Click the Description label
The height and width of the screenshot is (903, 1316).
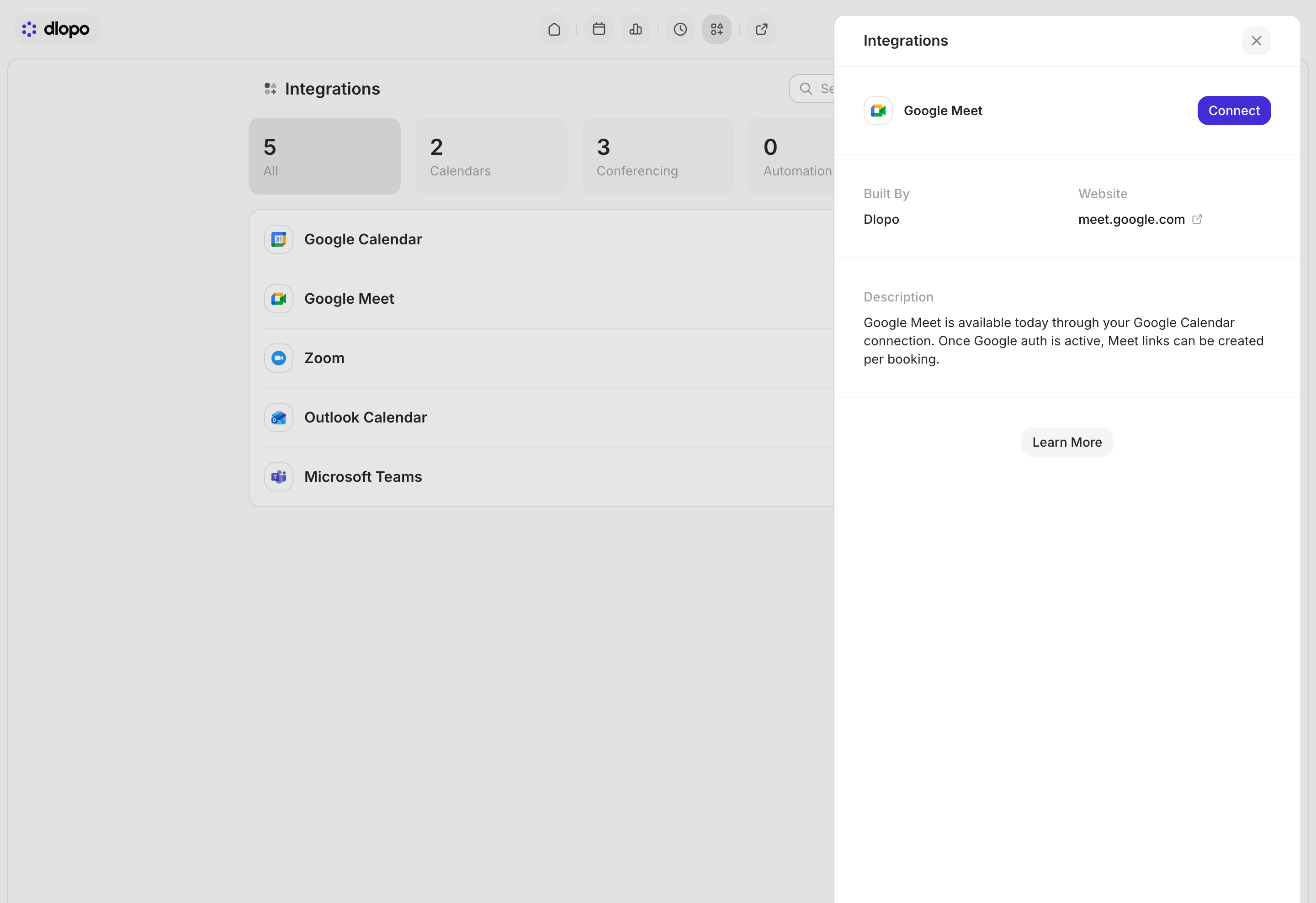(898, 297)
